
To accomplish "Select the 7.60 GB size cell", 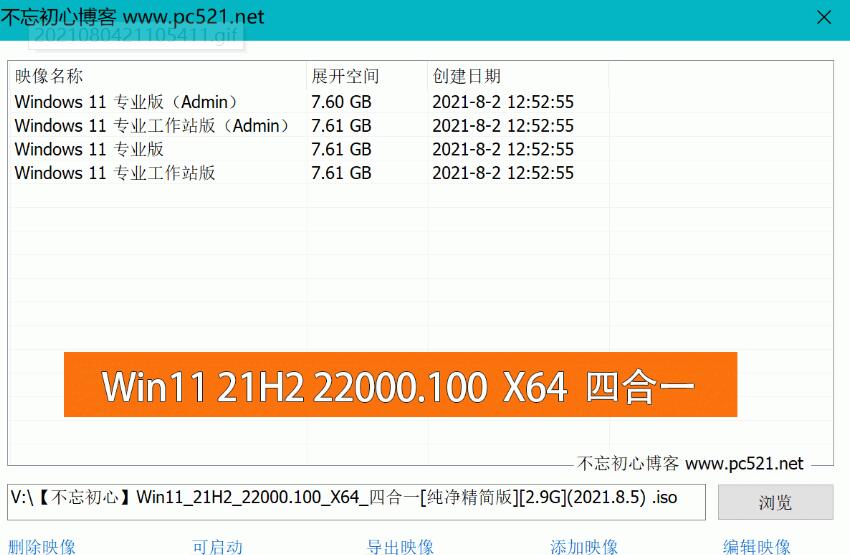I will tap(341, 102).
